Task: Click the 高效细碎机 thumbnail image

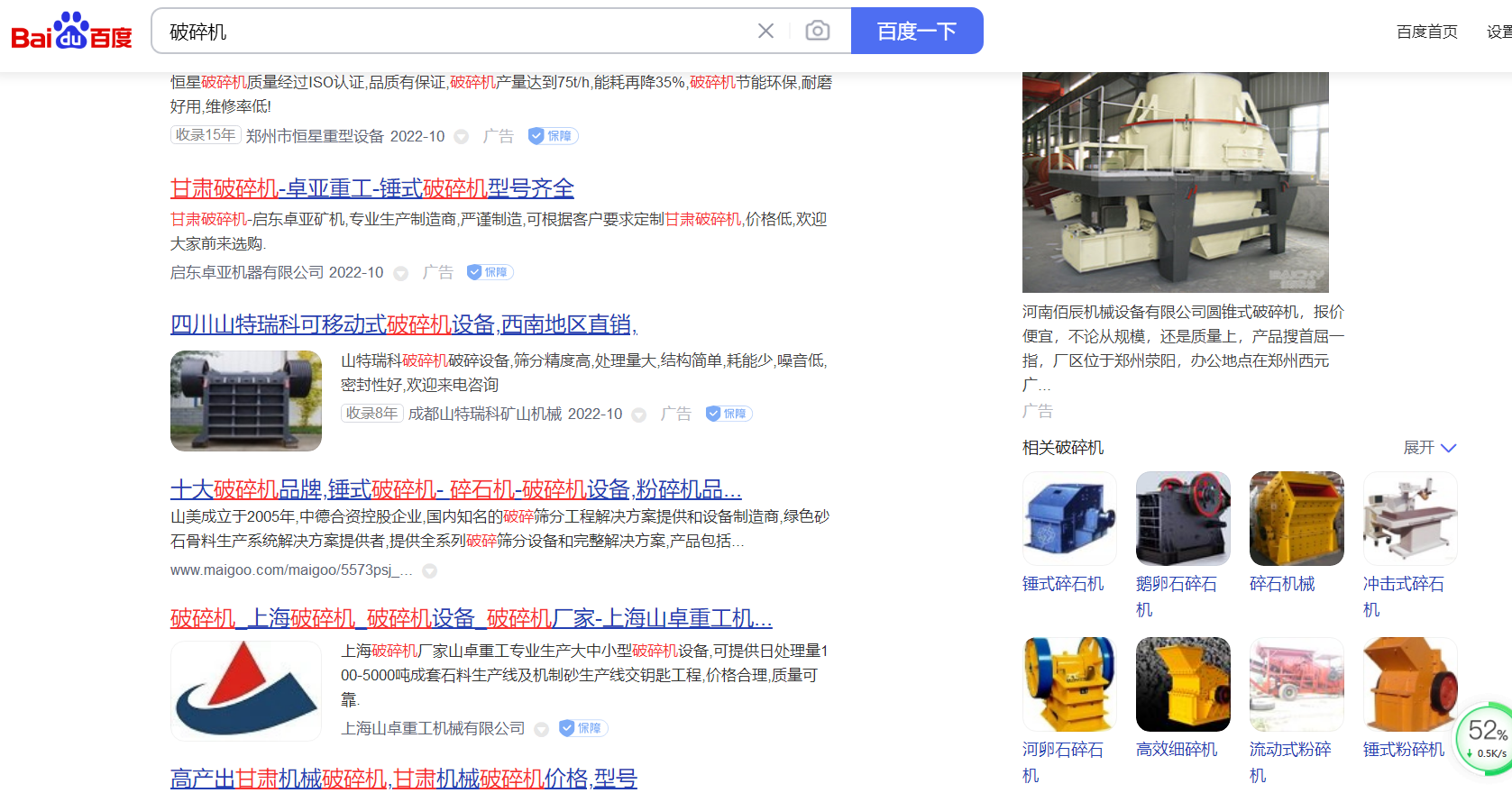Action: [1183, 684]
